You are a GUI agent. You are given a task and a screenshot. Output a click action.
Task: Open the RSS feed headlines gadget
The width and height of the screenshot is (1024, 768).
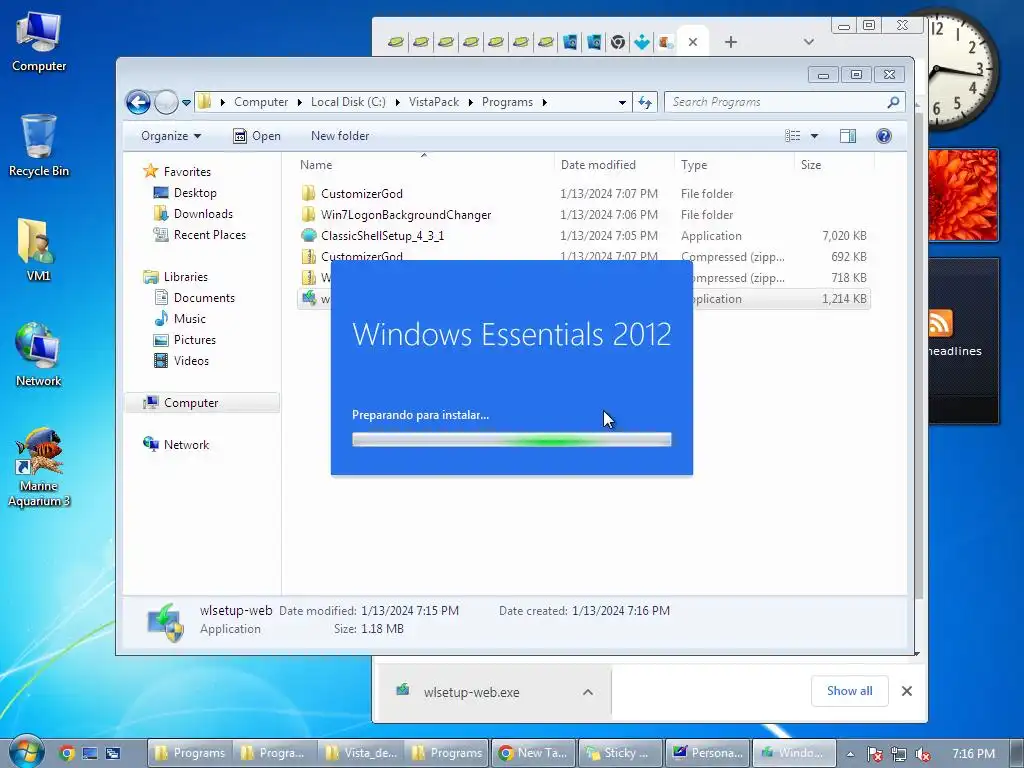click(x=963, y=340)
